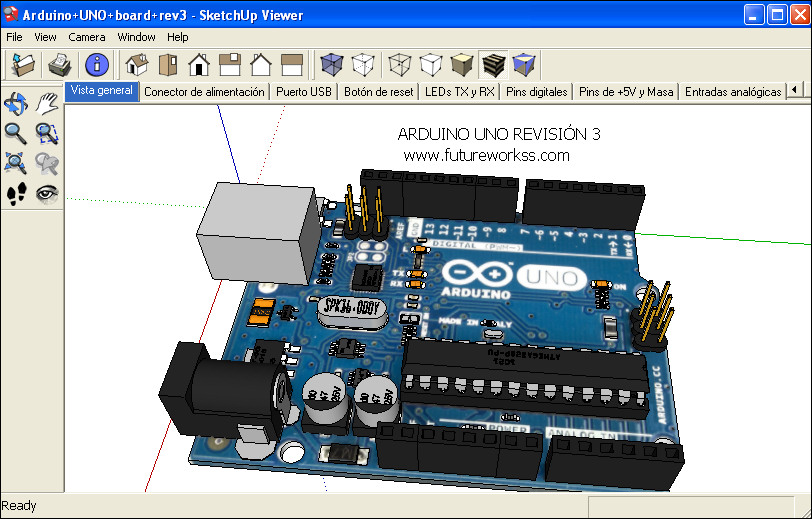Switch to Left view

292,65
